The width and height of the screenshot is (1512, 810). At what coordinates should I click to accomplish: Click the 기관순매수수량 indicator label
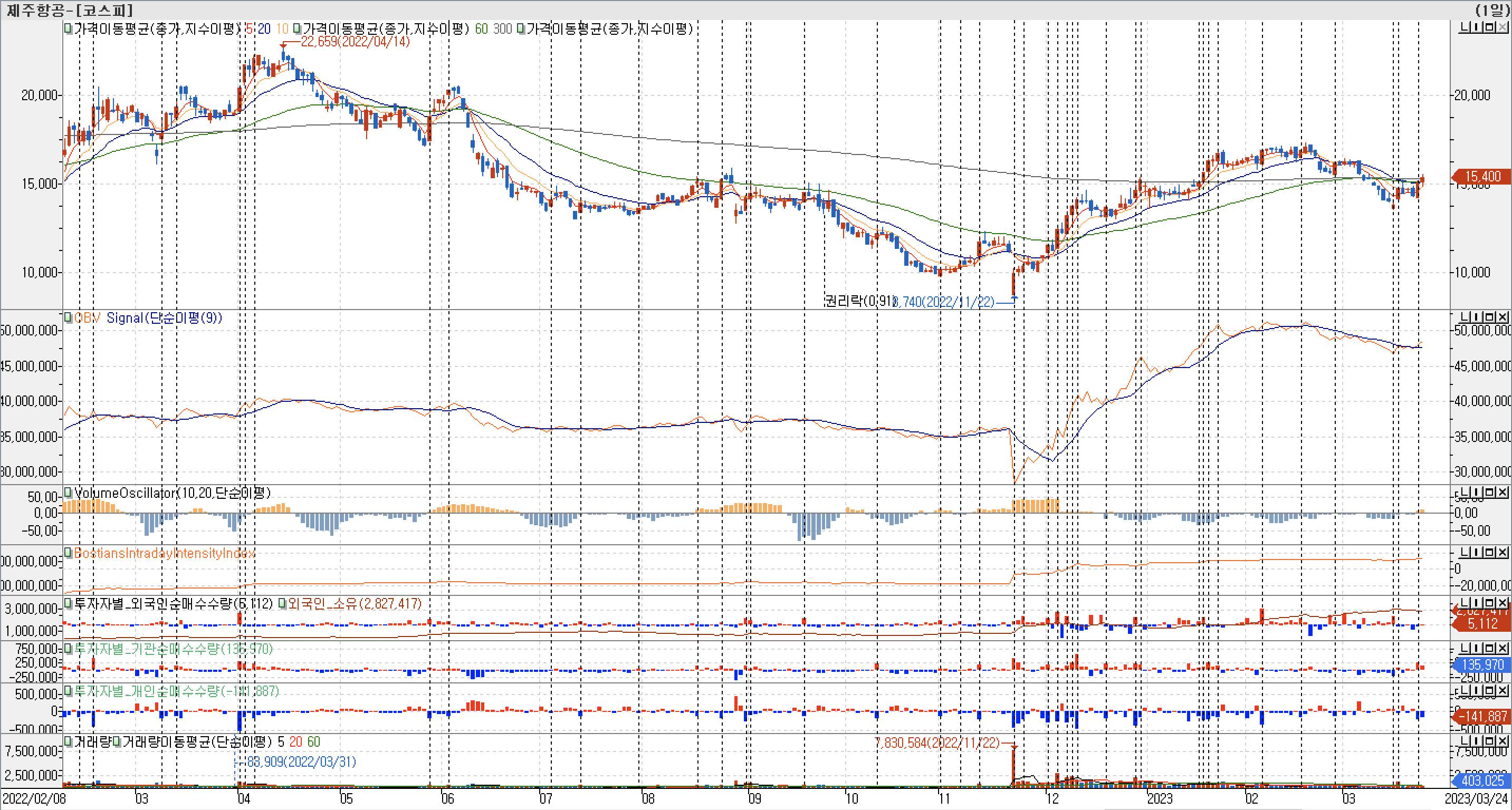tap(173, 649)
